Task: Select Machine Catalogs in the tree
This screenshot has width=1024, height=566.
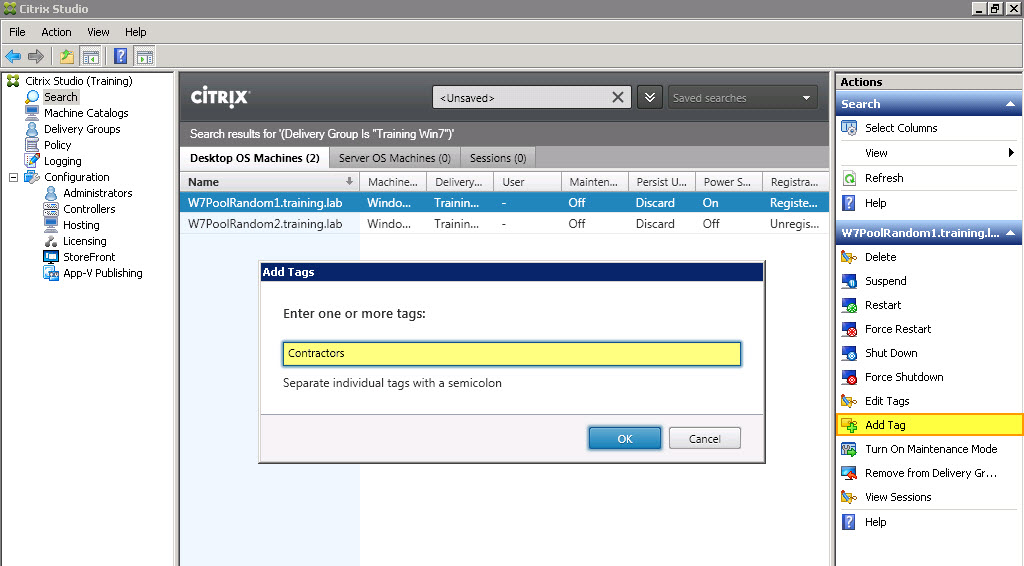Action: coord(86,113)
